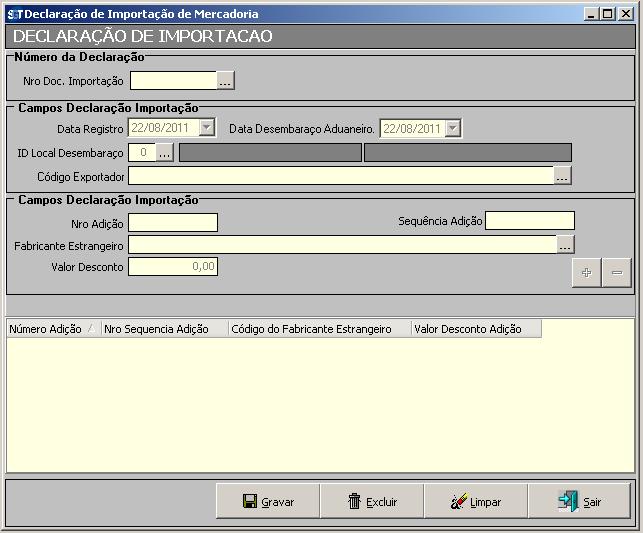Focus the Nro Adição input field

172,222
